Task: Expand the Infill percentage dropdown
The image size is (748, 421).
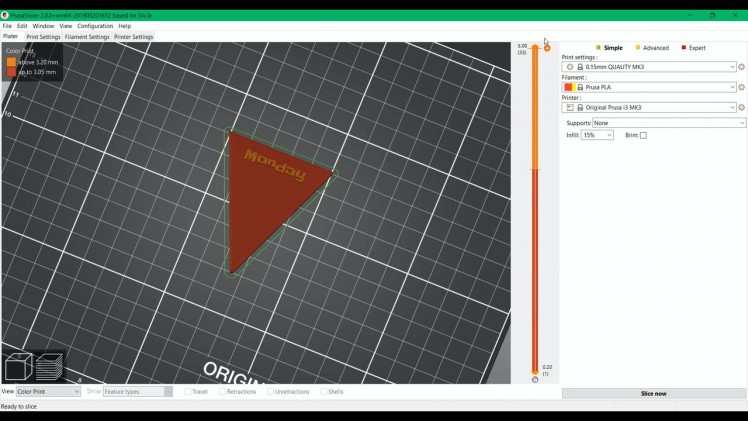Action: point(597,135)
